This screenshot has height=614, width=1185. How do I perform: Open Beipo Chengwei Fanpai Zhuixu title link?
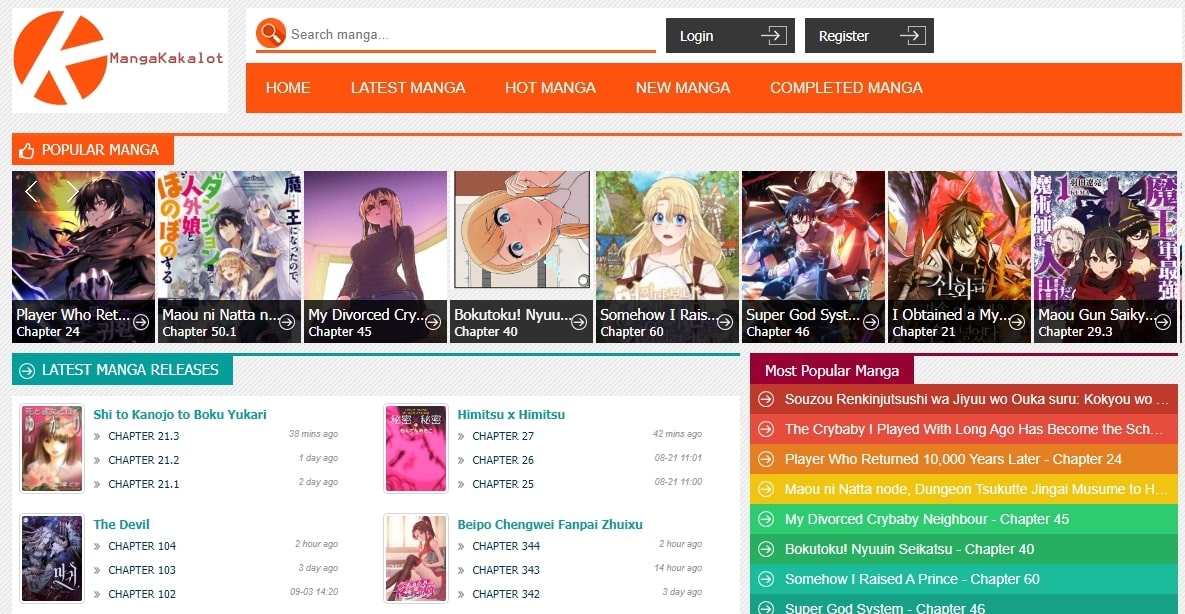pos(550,525)
